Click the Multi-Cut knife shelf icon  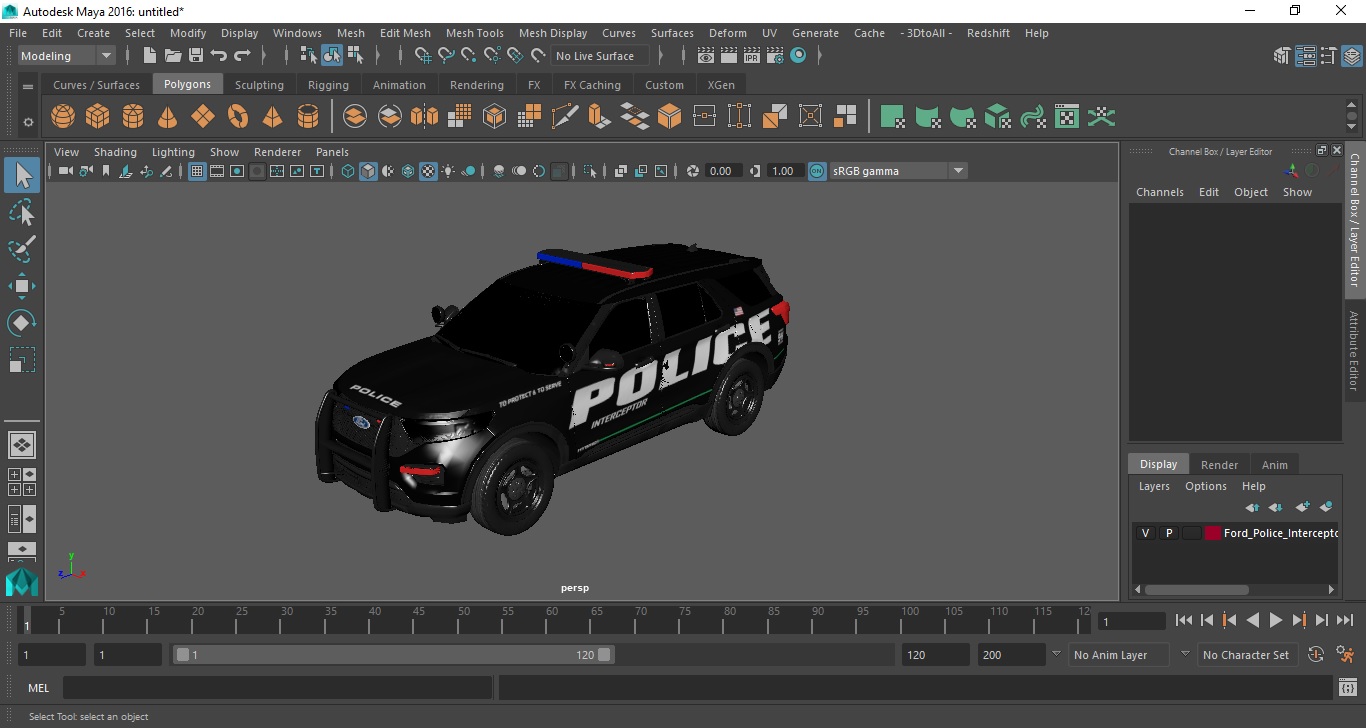(x=565, y=117)
